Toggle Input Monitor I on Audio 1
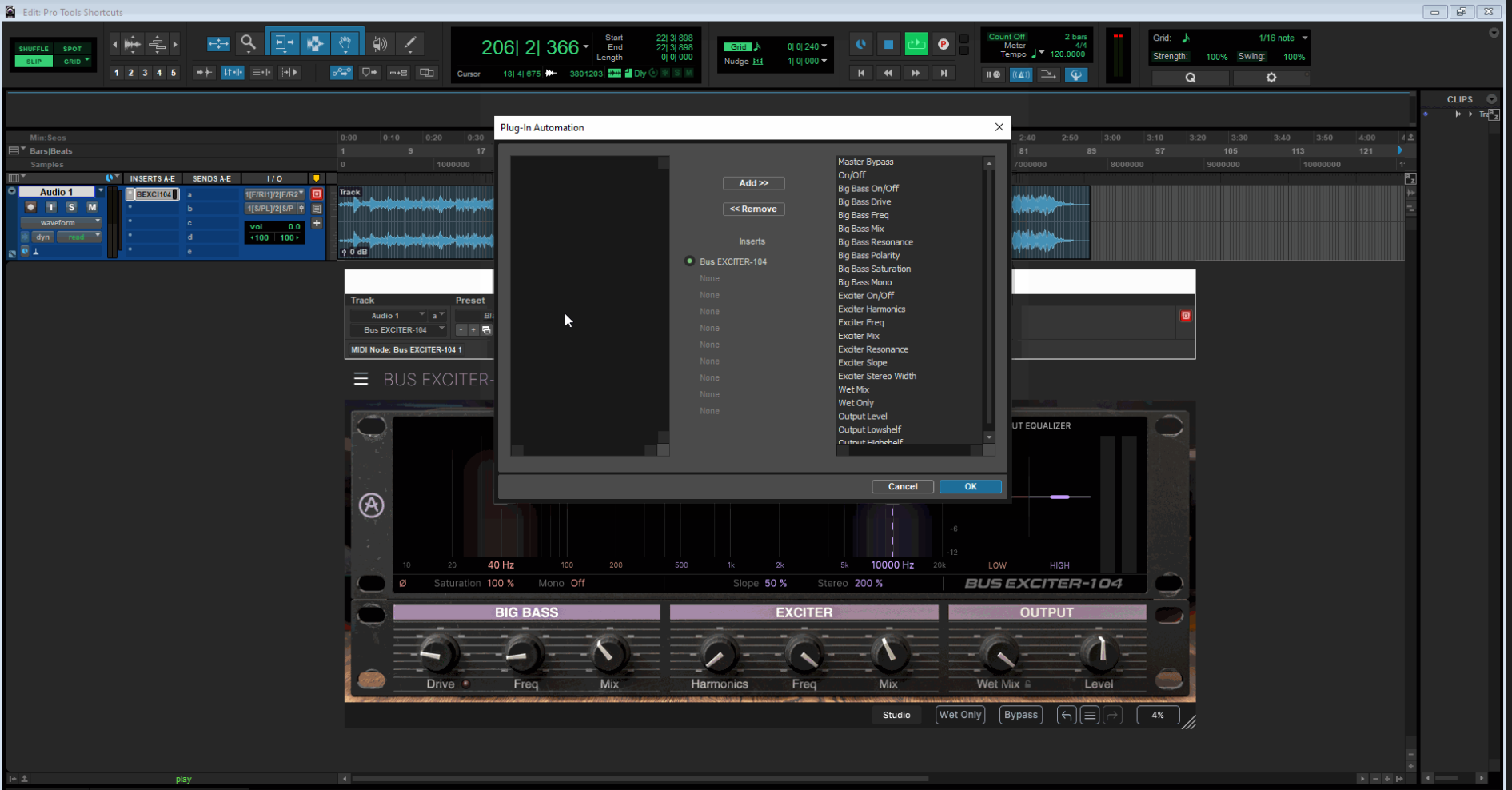 (51, 207)
